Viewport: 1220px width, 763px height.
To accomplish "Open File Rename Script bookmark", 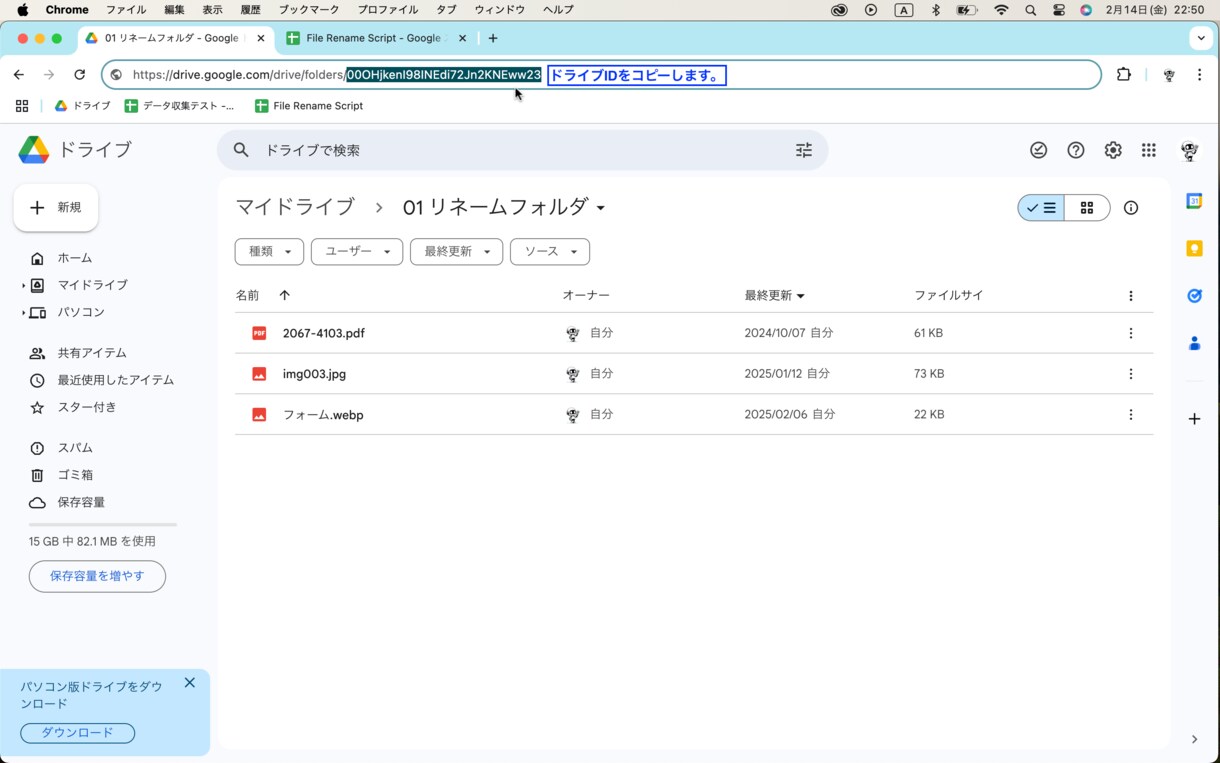I will click(308, 106).
